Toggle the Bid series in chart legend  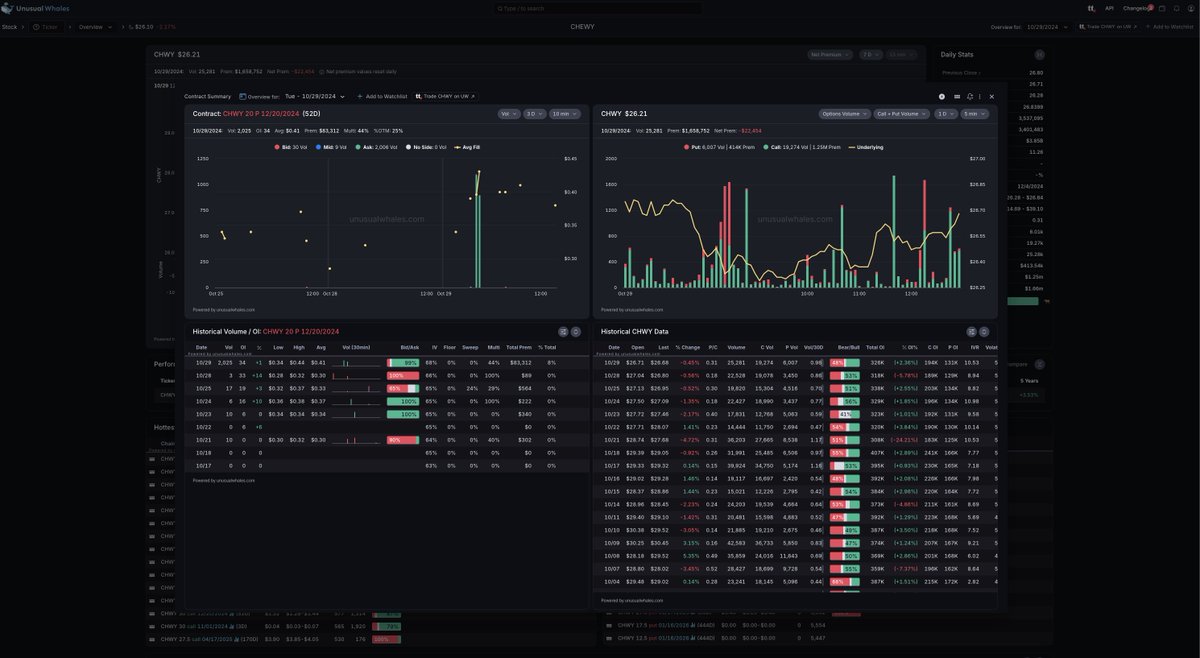(x=291, y=147)
